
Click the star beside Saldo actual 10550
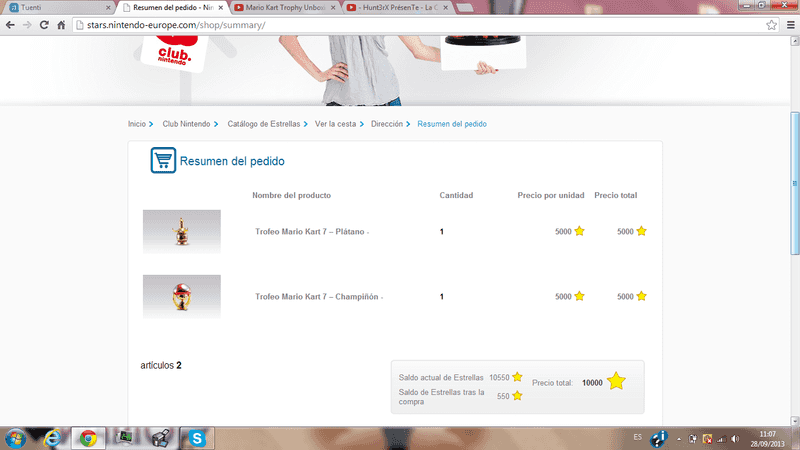point(517,377)
